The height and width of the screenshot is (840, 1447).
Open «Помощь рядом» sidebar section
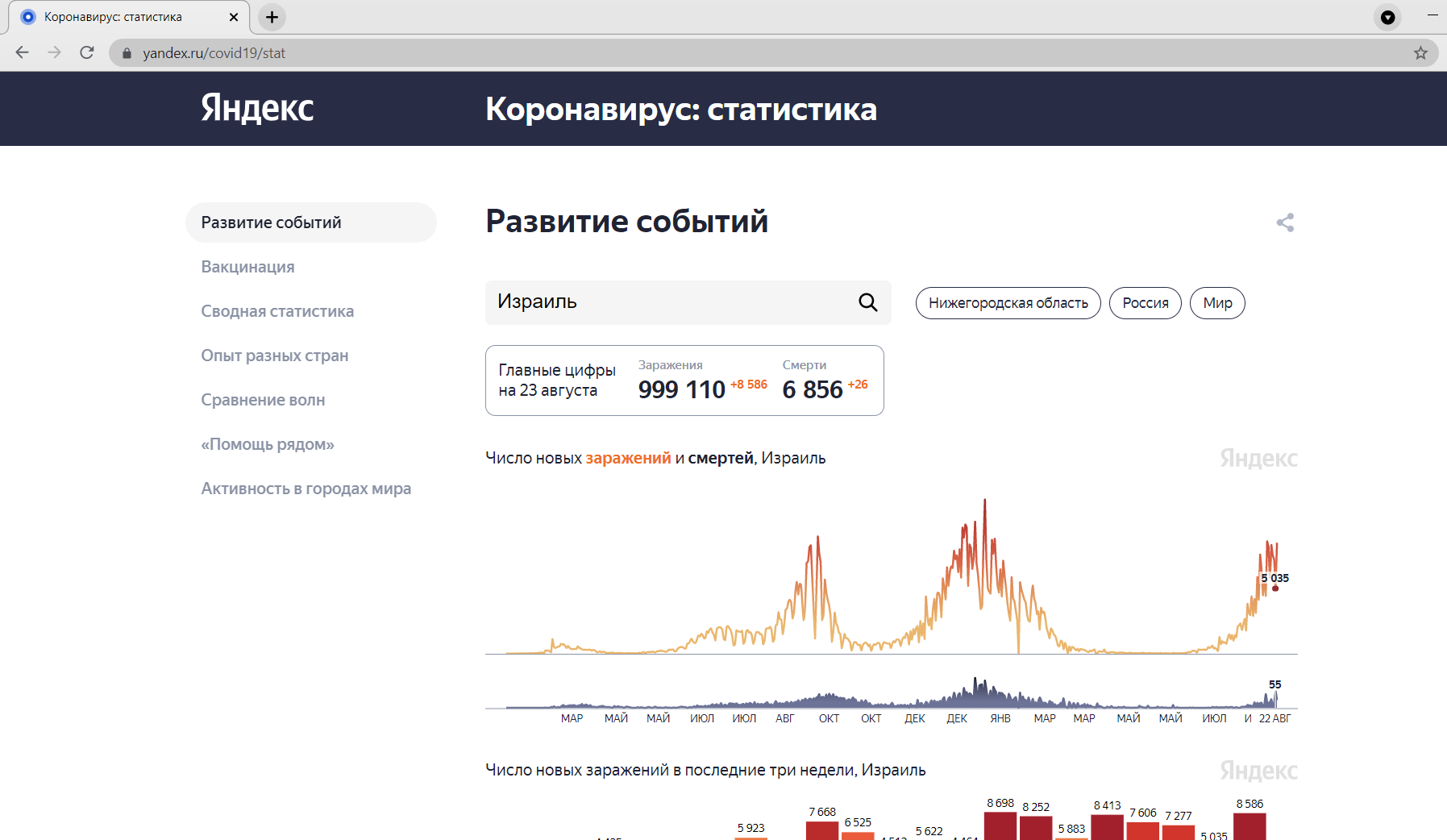[x=268, y=444]
